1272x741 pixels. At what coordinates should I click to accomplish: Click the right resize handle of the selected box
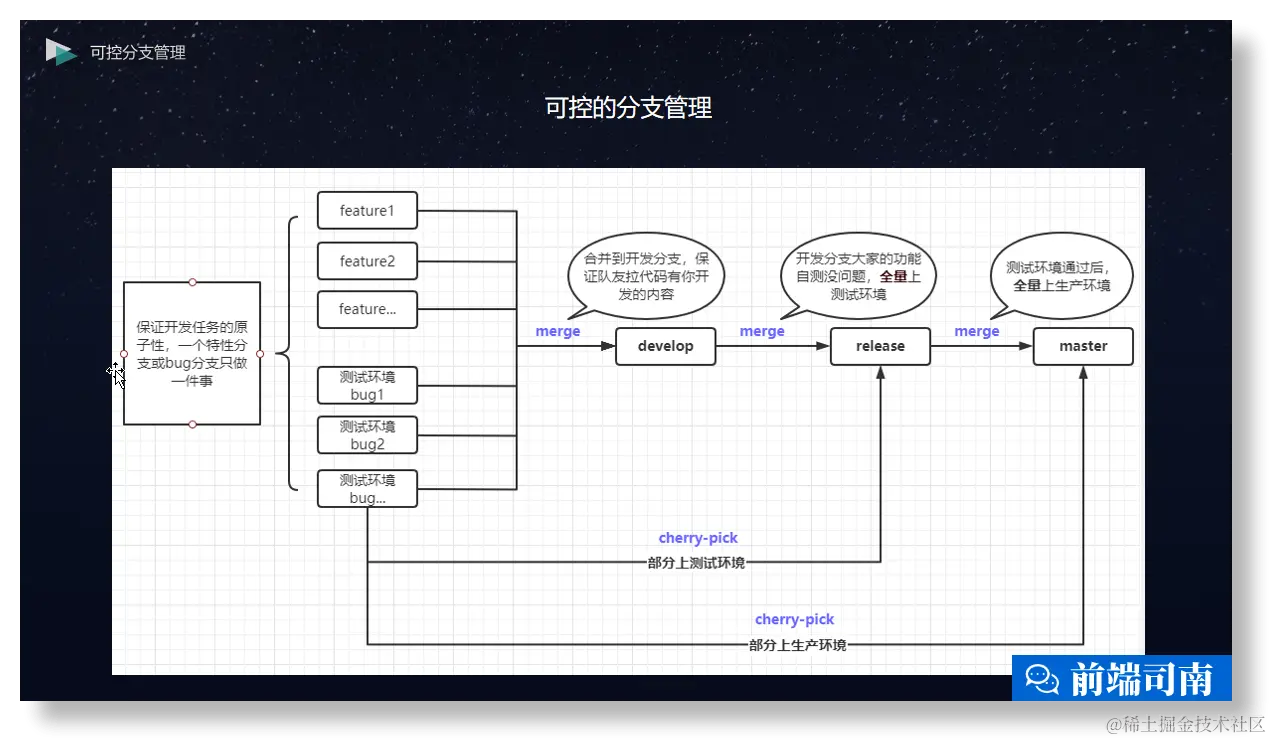[x=260, y=354]
